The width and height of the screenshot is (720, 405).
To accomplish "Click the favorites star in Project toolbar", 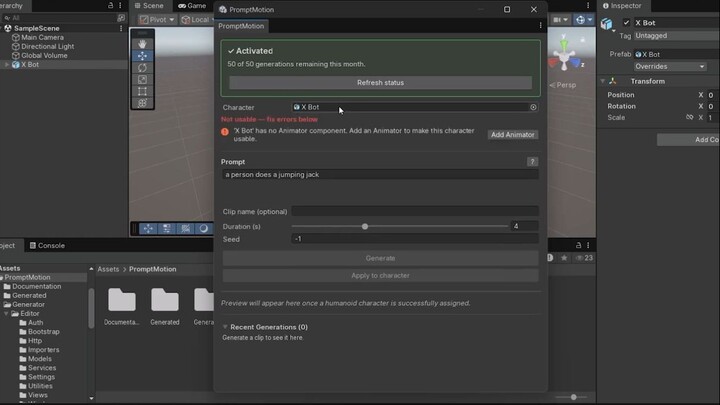I will 564,258.
